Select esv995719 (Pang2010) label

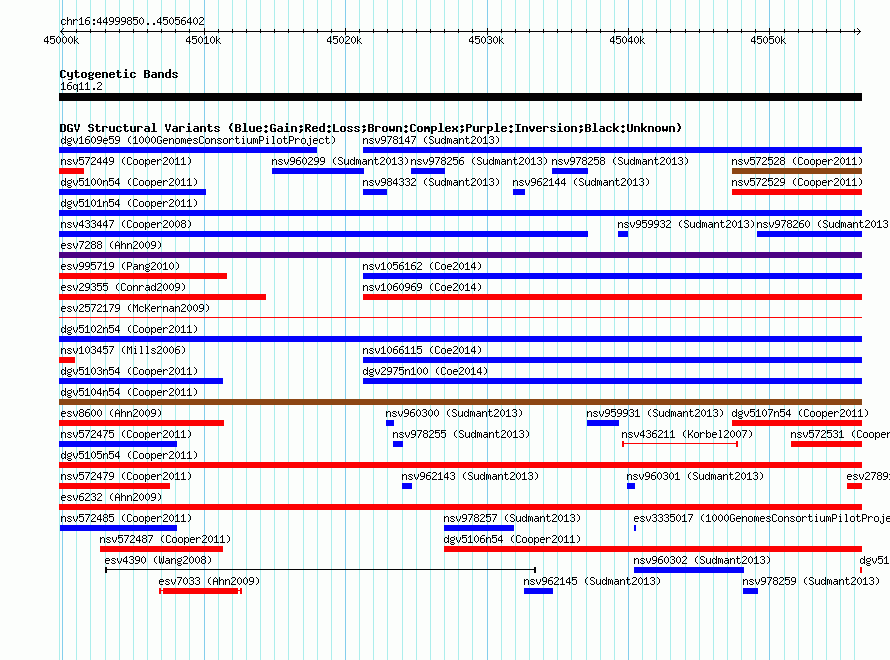(120, 266)
